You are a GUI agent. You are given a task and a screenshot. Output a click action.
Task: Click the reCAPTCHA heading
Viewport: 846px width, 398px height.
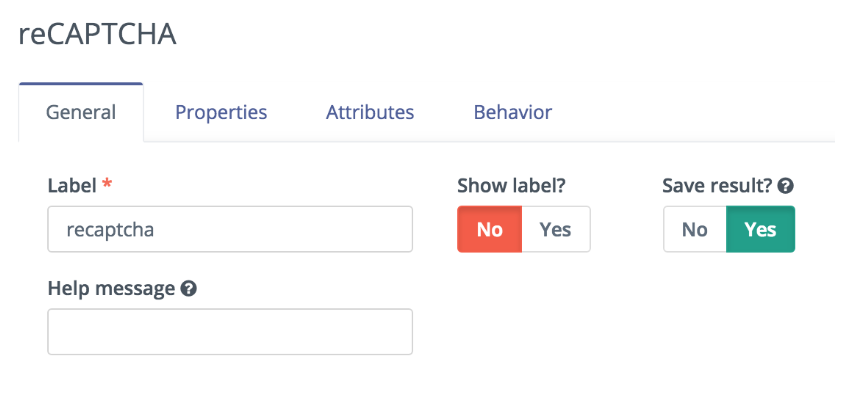click(x=97, y=35)
